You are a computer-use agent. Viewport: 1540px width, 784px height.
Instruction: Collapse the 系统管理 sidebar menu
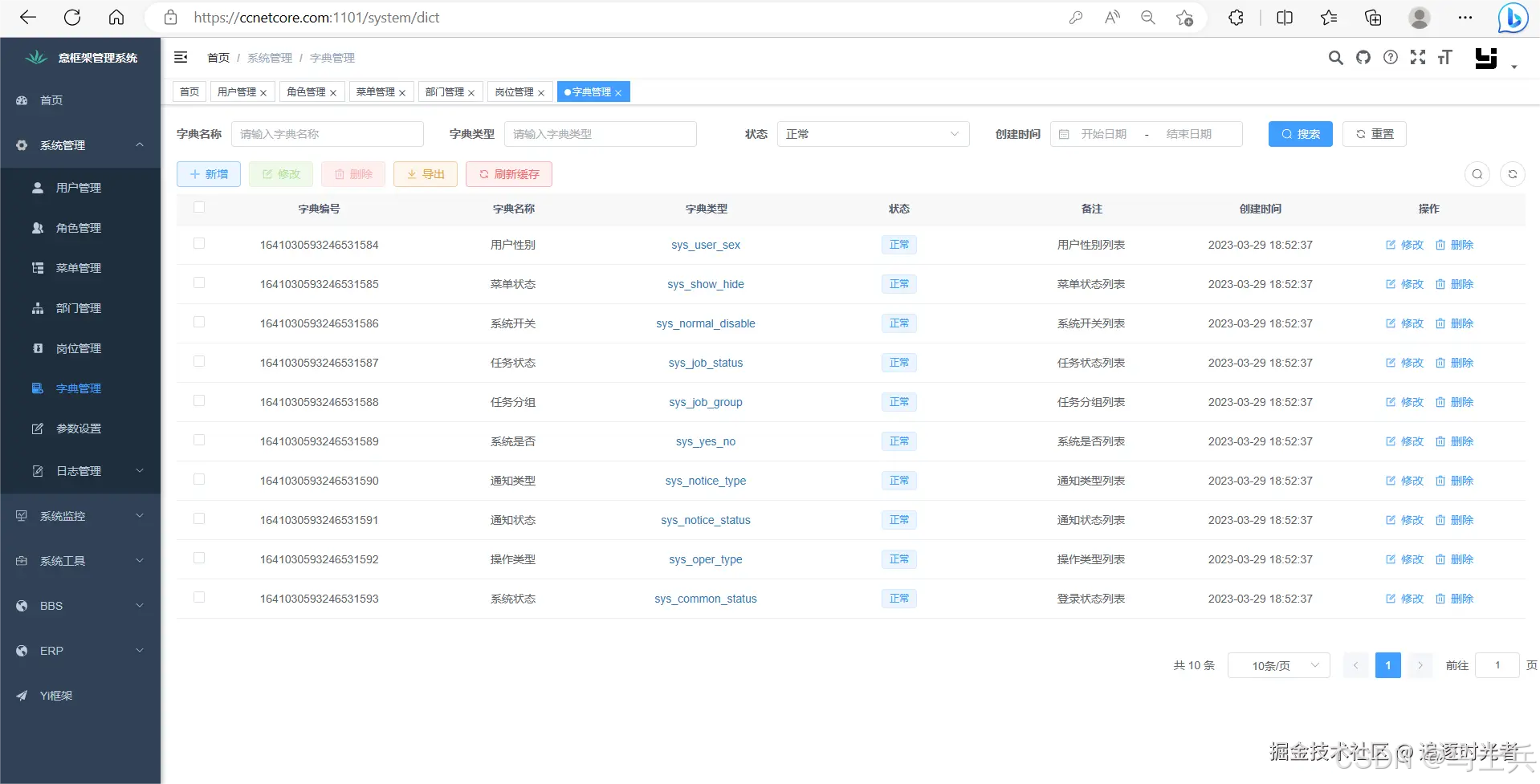(80, 145)
